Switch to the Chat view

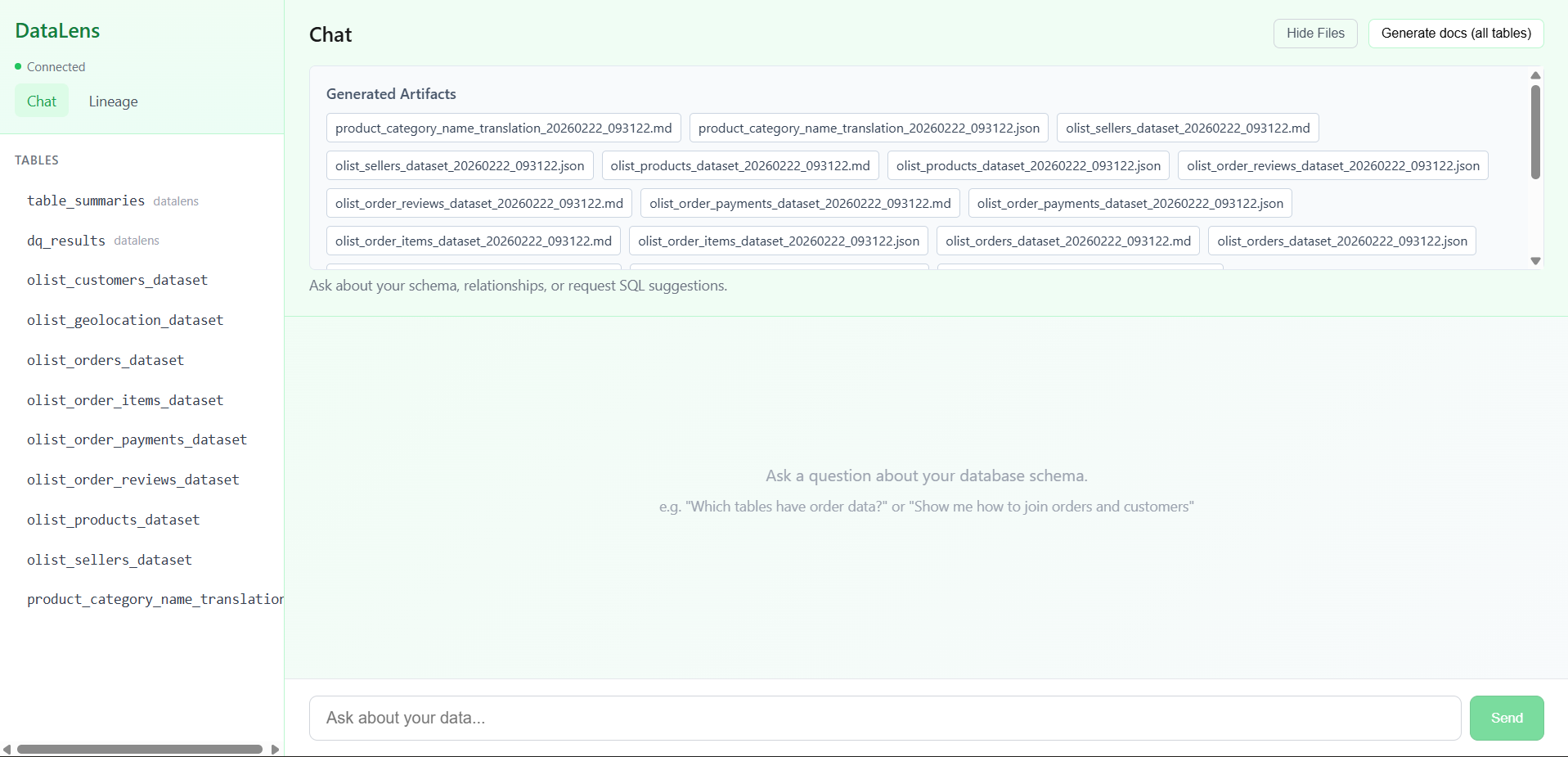(41, 101)
